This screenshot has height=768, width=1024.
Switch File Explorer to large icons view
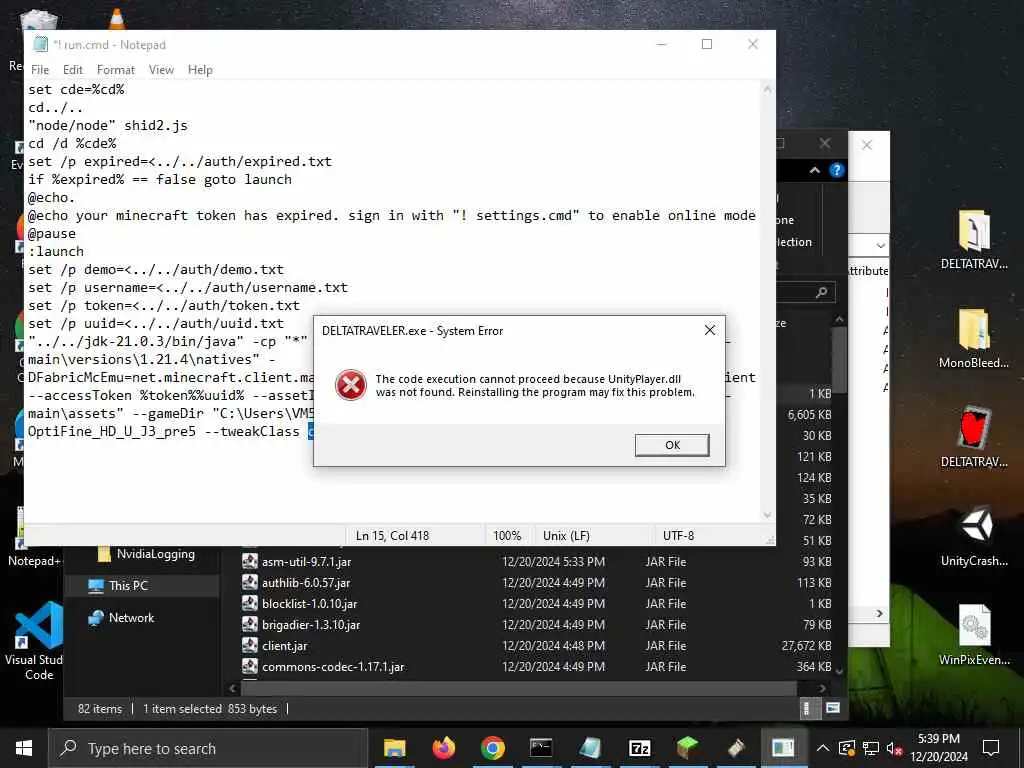point(833,708)
